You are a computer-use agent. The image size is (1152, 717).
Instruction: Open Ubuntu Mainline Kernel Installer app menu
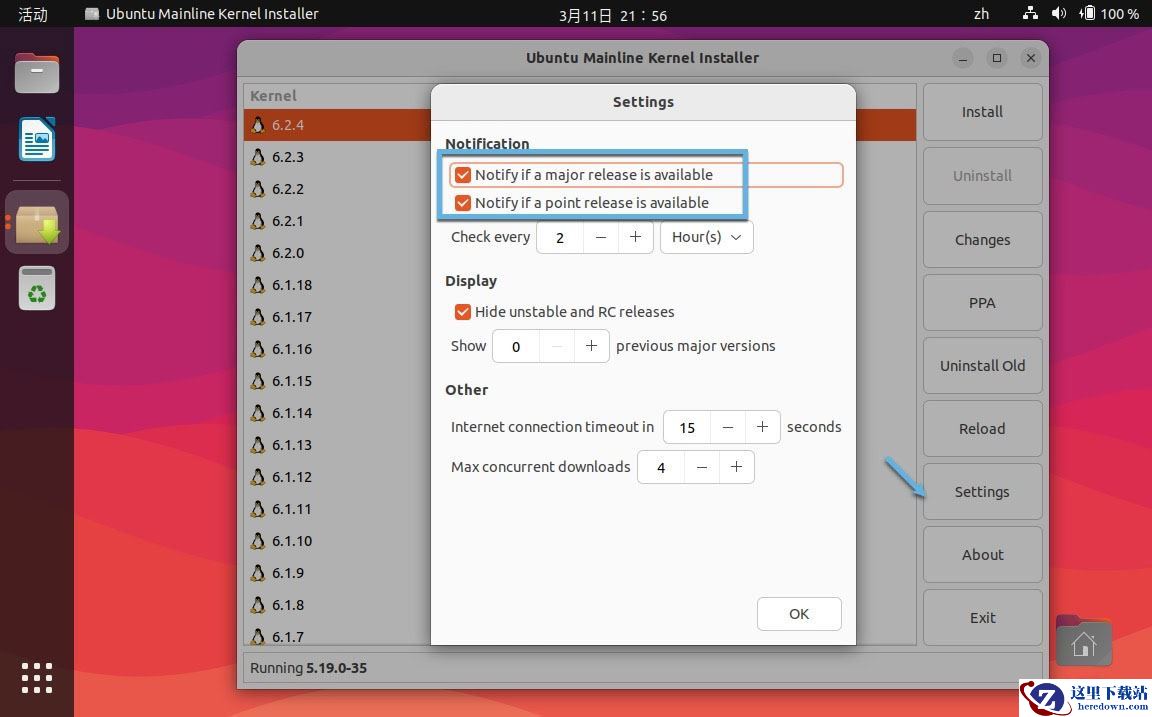201,13
